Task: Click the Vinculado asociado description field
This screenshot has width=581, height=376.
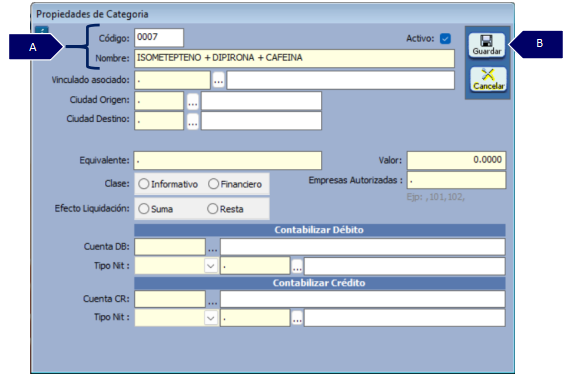Action: point(341,80)
